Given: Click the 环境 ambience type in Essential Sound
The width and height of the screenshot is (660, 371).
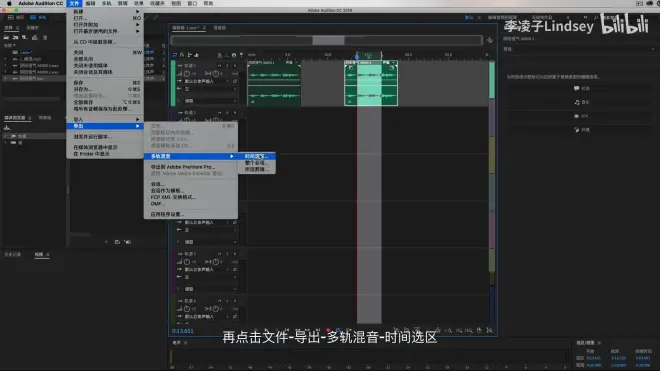Looking at the screenshot, I should coord(582,130).
